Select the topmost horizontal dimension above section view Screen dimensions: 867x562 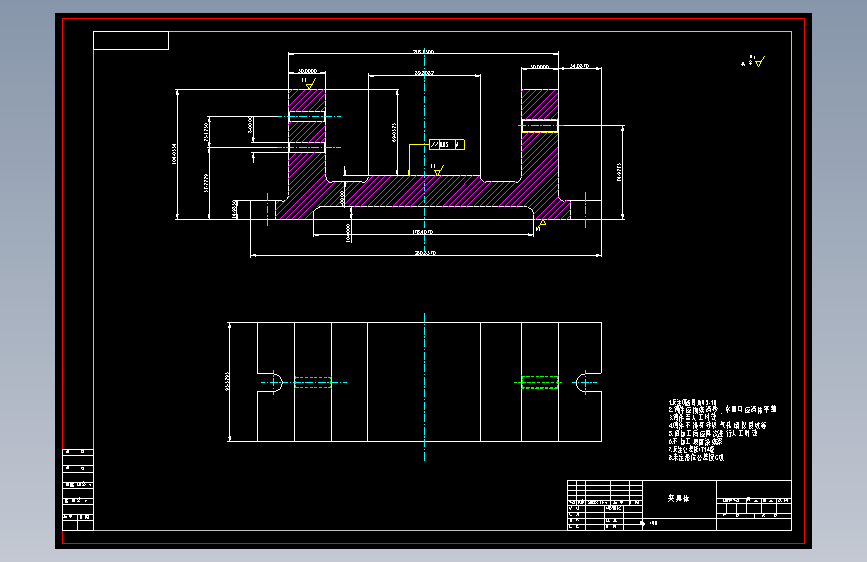point(423,53)
